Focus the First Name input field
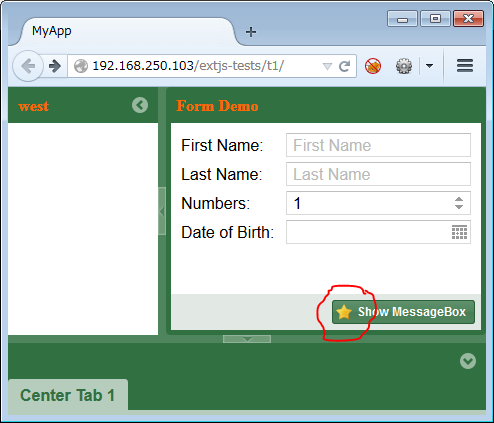Viewport: 494px width, 423px height. tap(378, 145)
